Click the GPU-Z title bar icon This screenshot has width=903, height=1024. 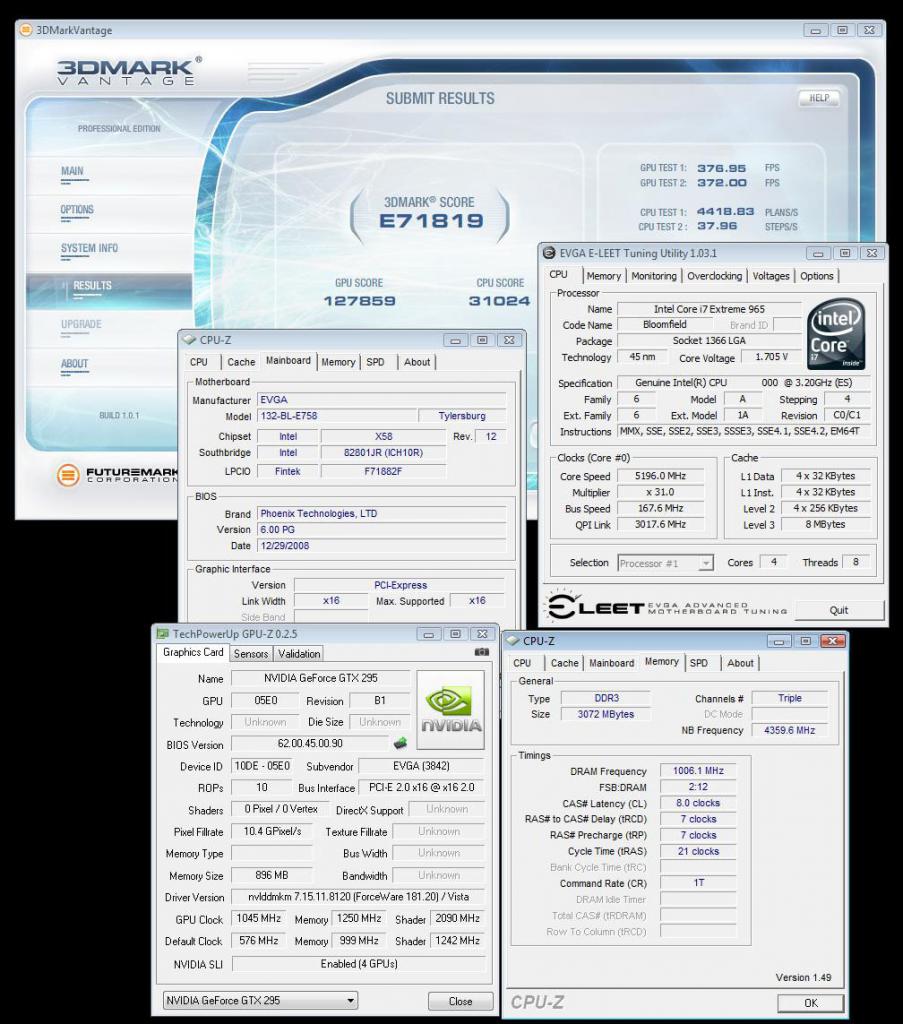point(162,633)
